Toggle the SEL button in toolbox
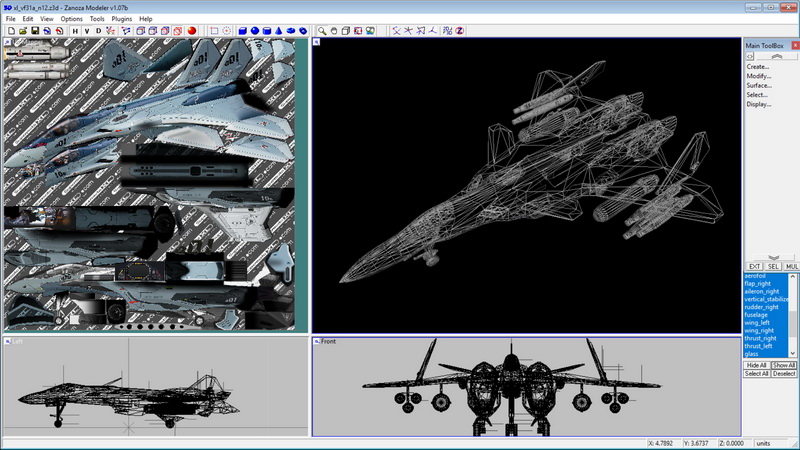Screen dimensions: 800x450 pos(771,267)
